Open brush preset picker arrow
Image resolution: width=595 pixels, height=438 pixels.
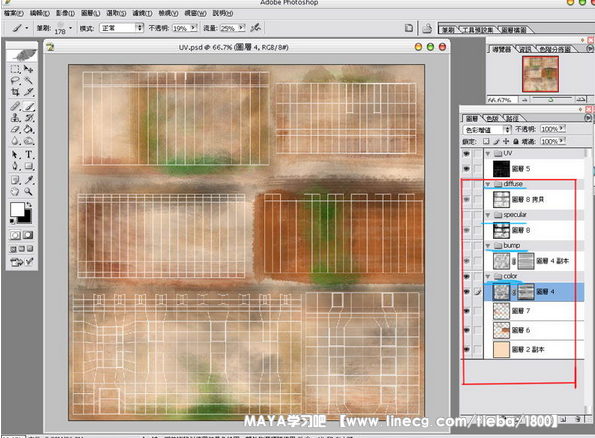coord(71,28)
